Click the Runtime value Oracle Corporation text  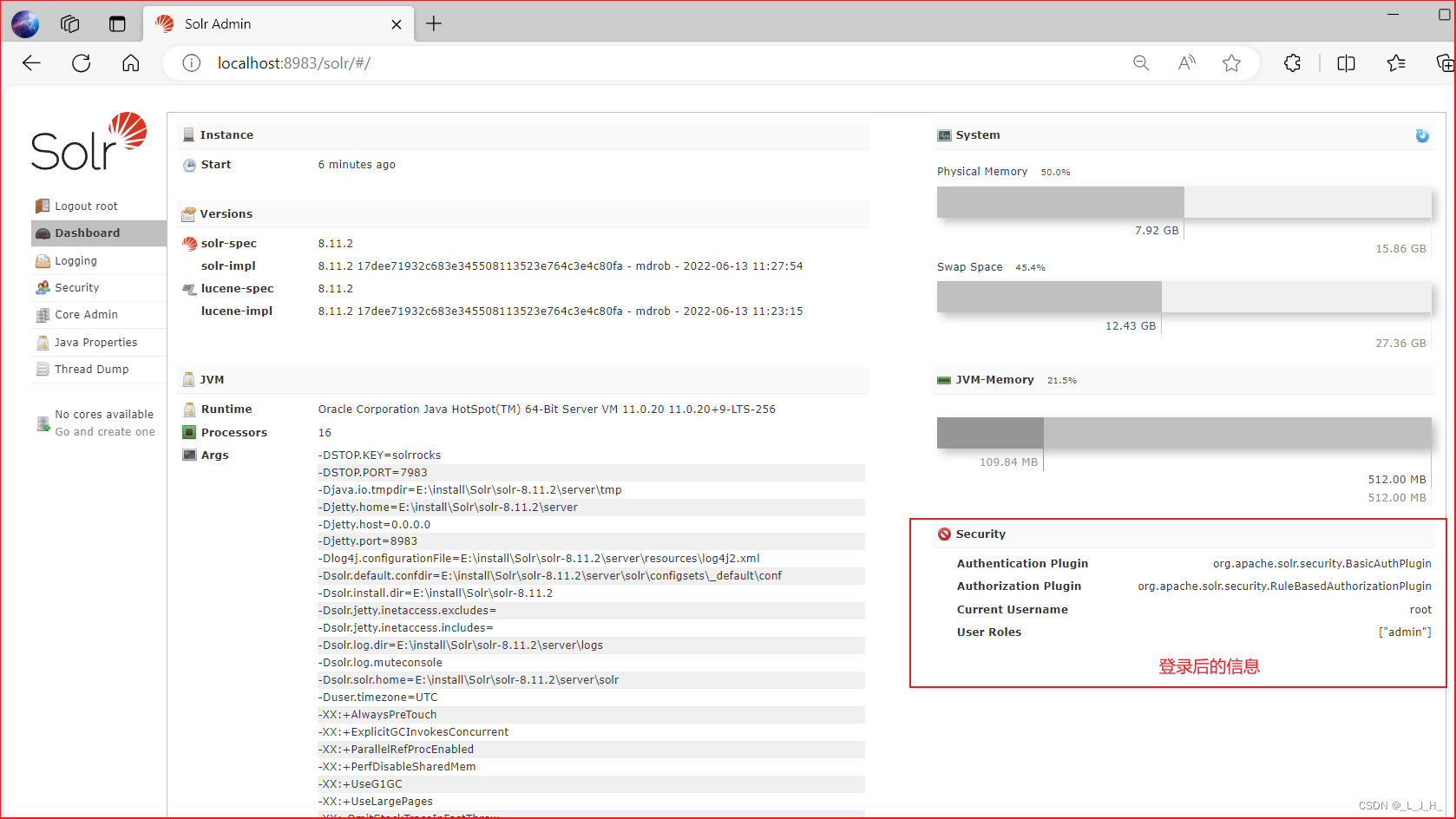(547, 409)
